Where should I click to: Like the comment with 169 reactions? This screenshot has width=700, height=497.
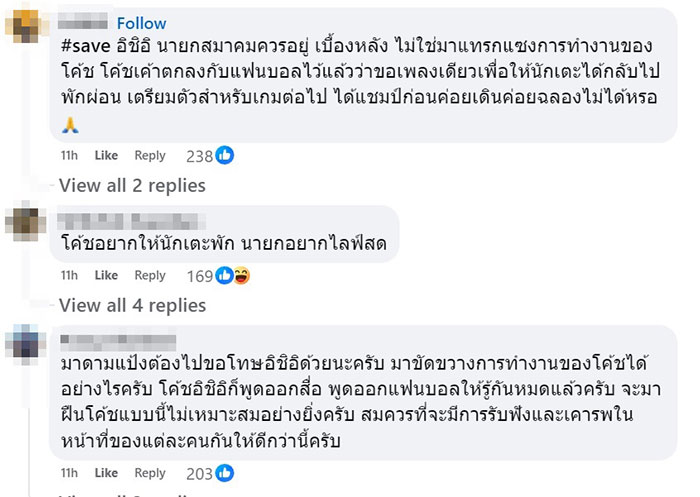coord(106,275)
